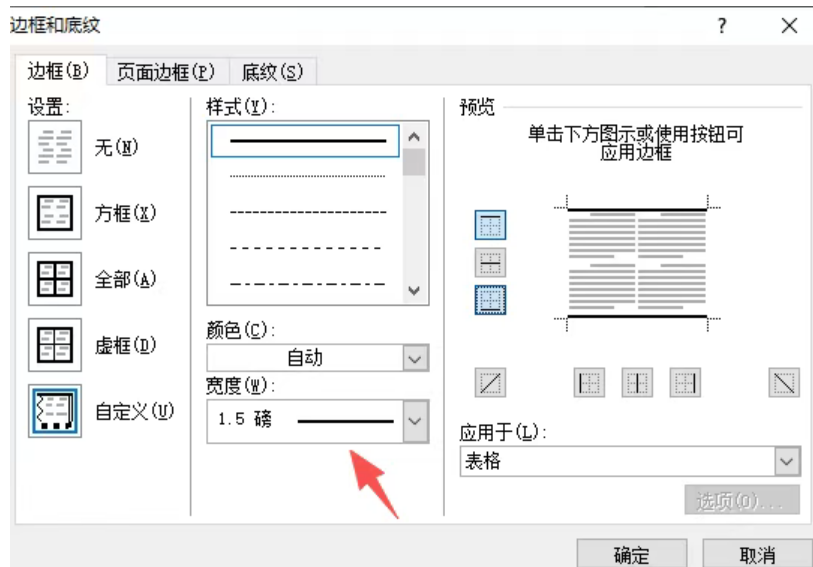Select the long-dash line style
This screenshot has width=813, height=567.
(x=307, y=248)
